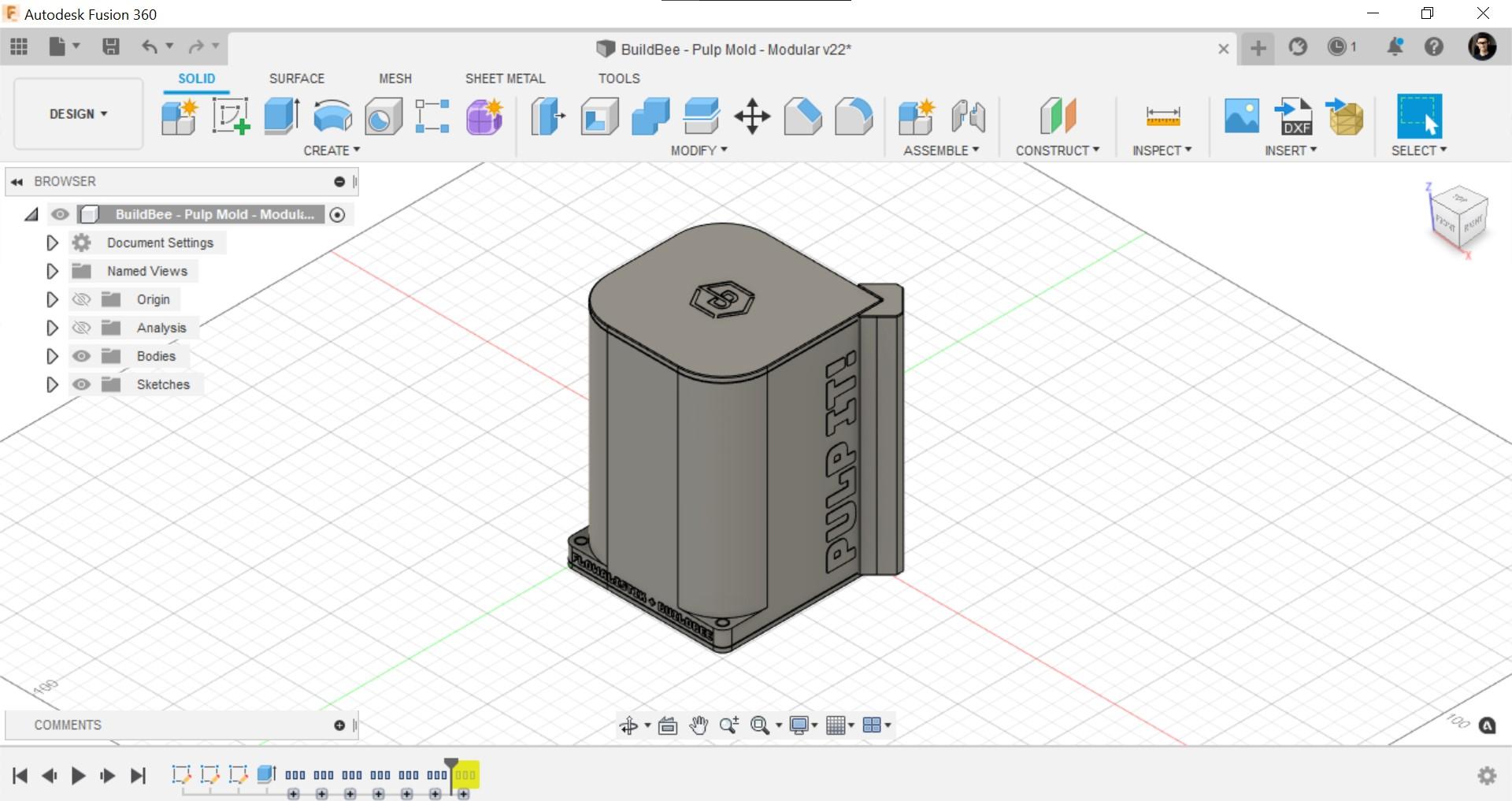
Task: Show the Origin folder
Action: coord(81,299)
